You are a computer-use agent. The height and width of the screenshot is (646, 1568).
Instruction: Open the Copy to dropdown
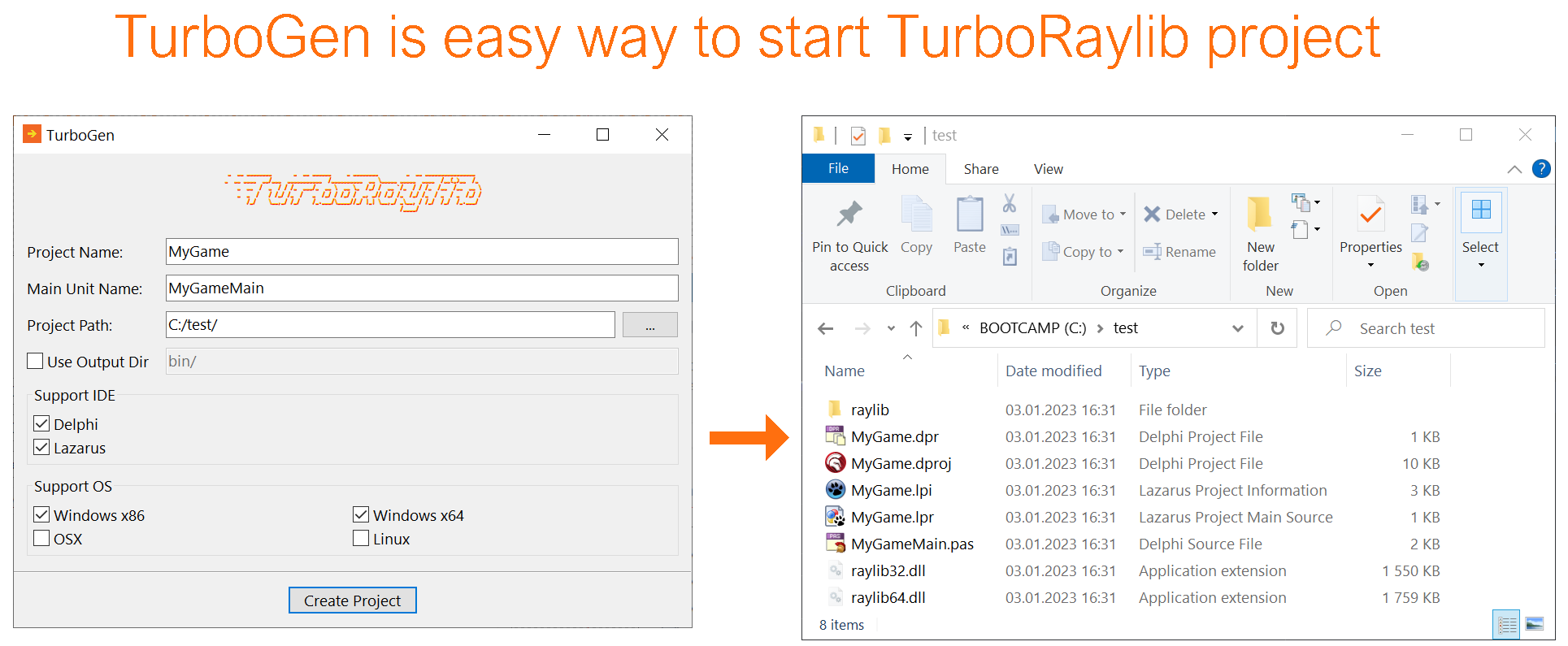point(1084,252)
